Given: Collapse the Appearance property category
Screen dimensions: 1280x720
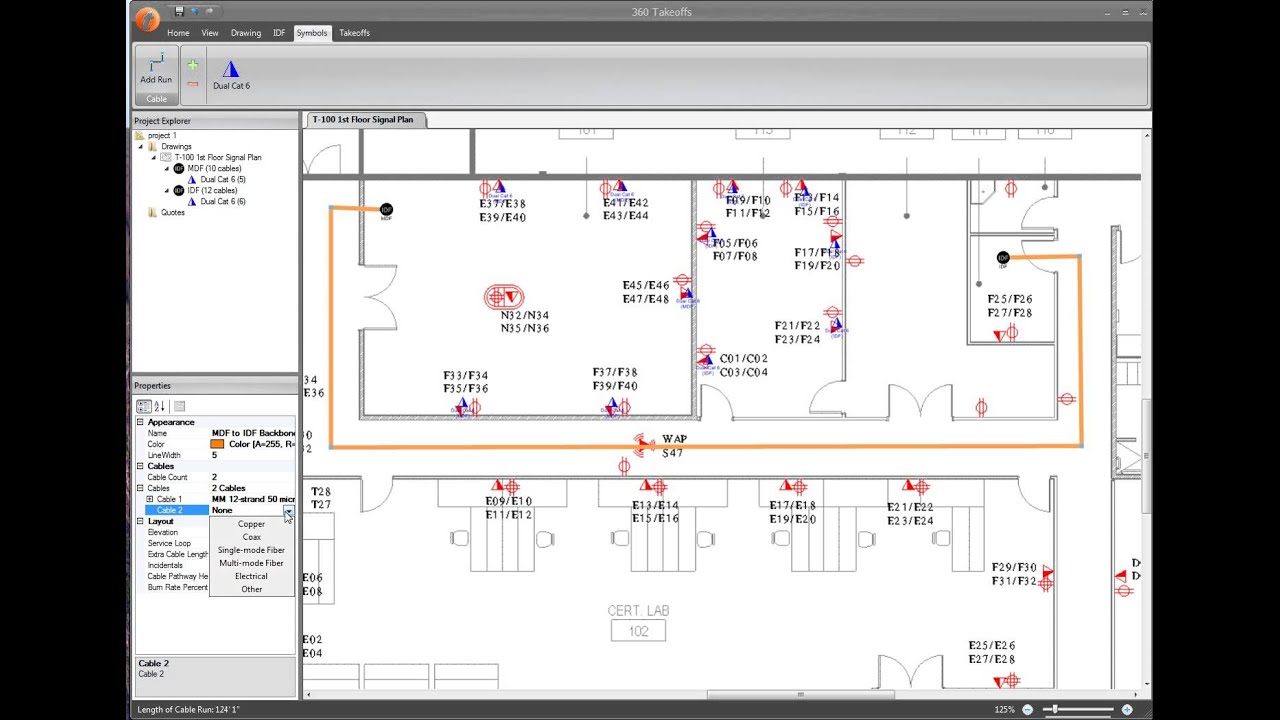Looking at the screenshot, I should (140, 422).
